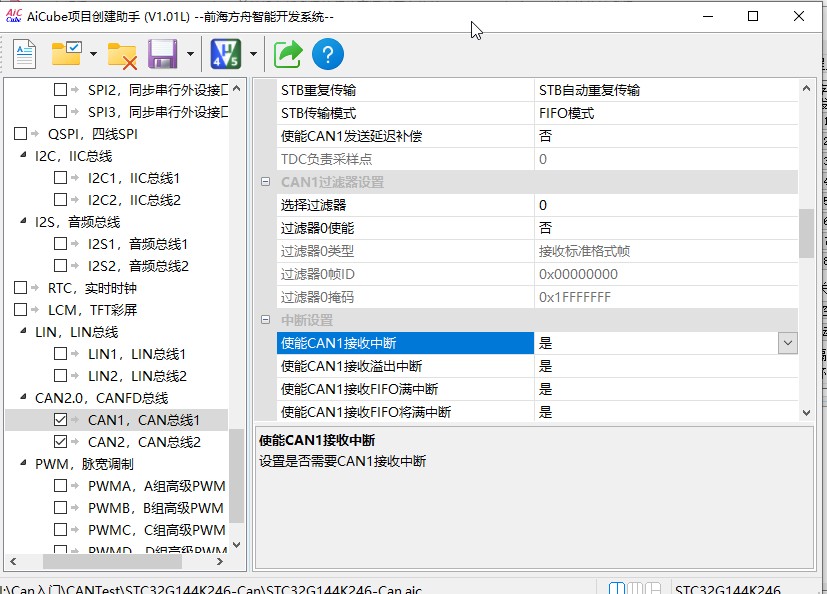Screen dimensions: 827x594
Task: Click the new project document icon
Action: point(24,54)
